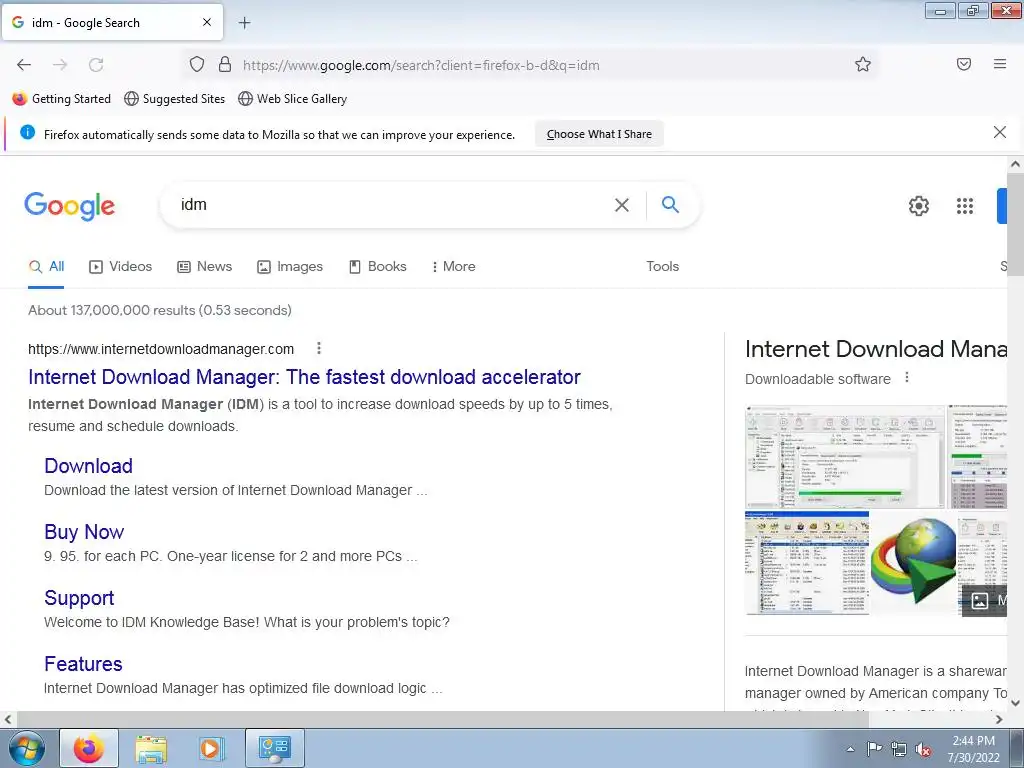Open IDM download progress screenshot thumbnail
Image resolution: width=1024 pixels, height=768 pixels.
click(x=845, y=456)
